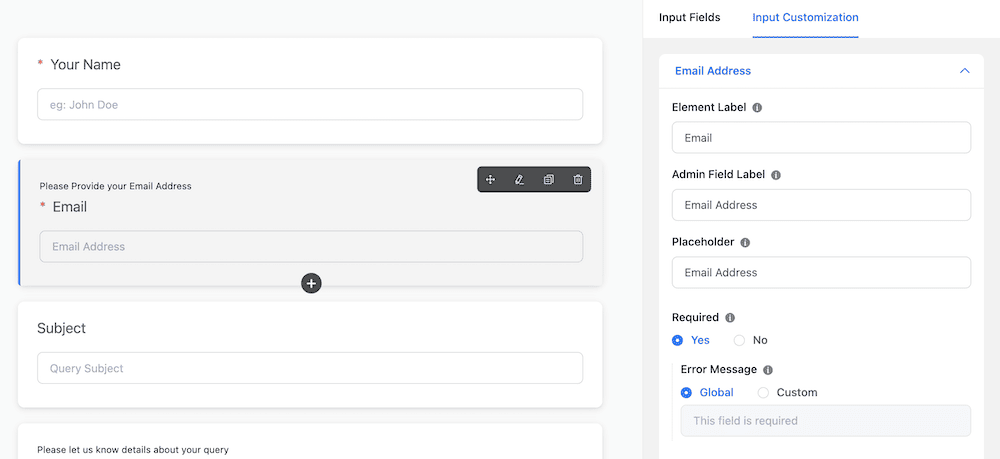The image size is (1000, 459).
Task: Click the Email Address field in form preview
Action: (x=311, y=247)
